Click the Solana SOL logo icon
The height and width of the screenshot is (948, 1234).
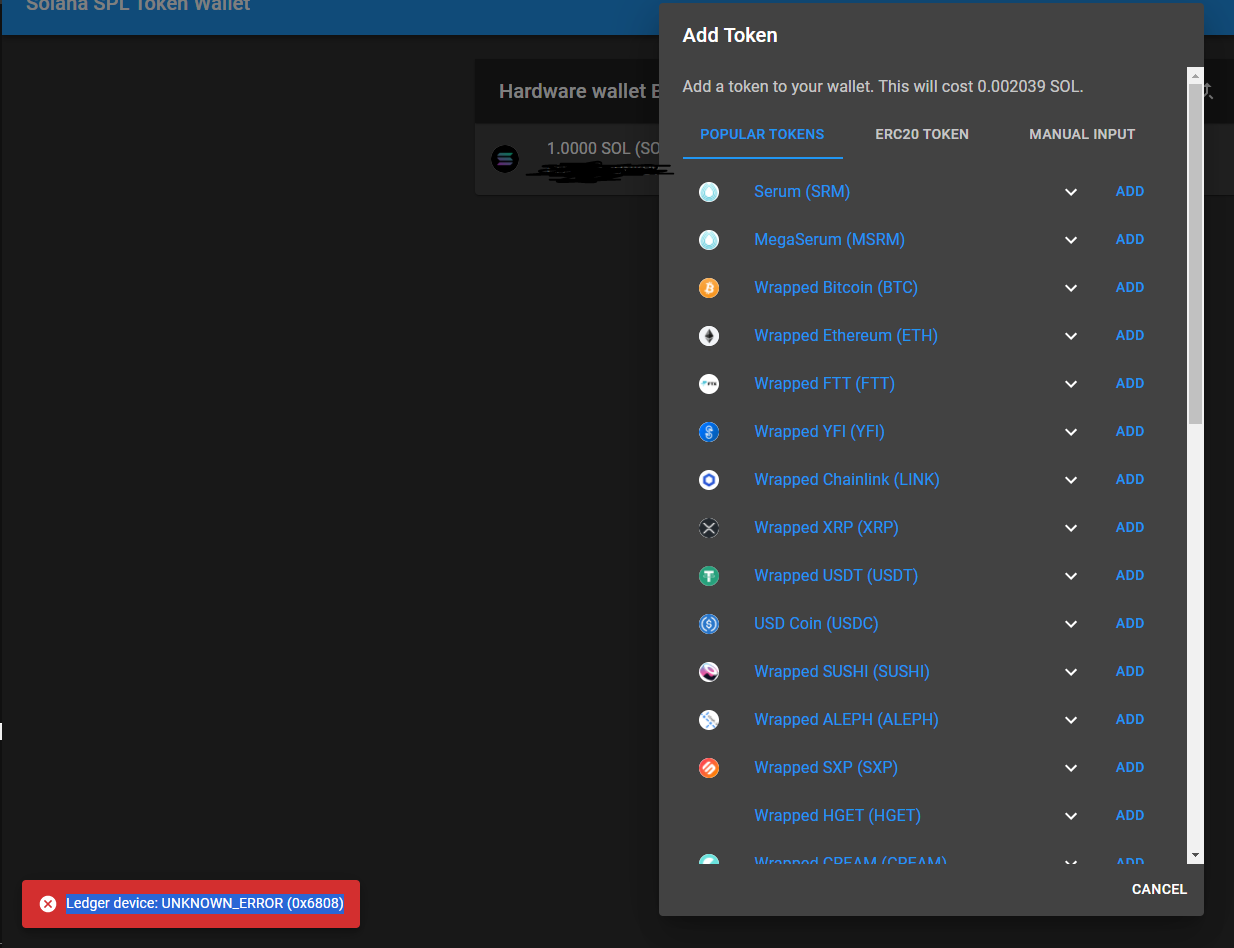tap(505, 159)
